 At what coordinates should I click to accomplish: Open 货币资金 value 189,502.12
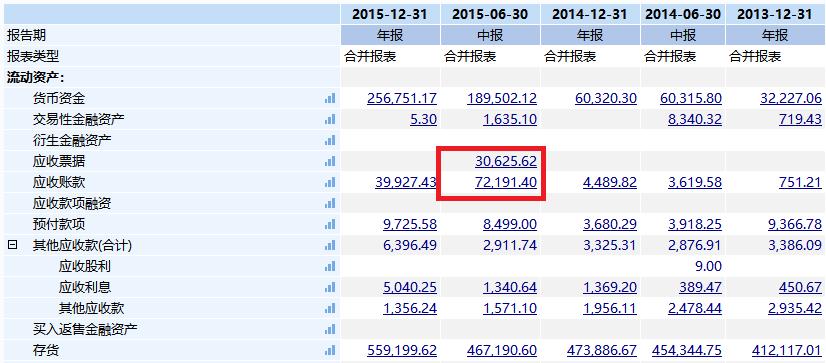coord(502,99)
